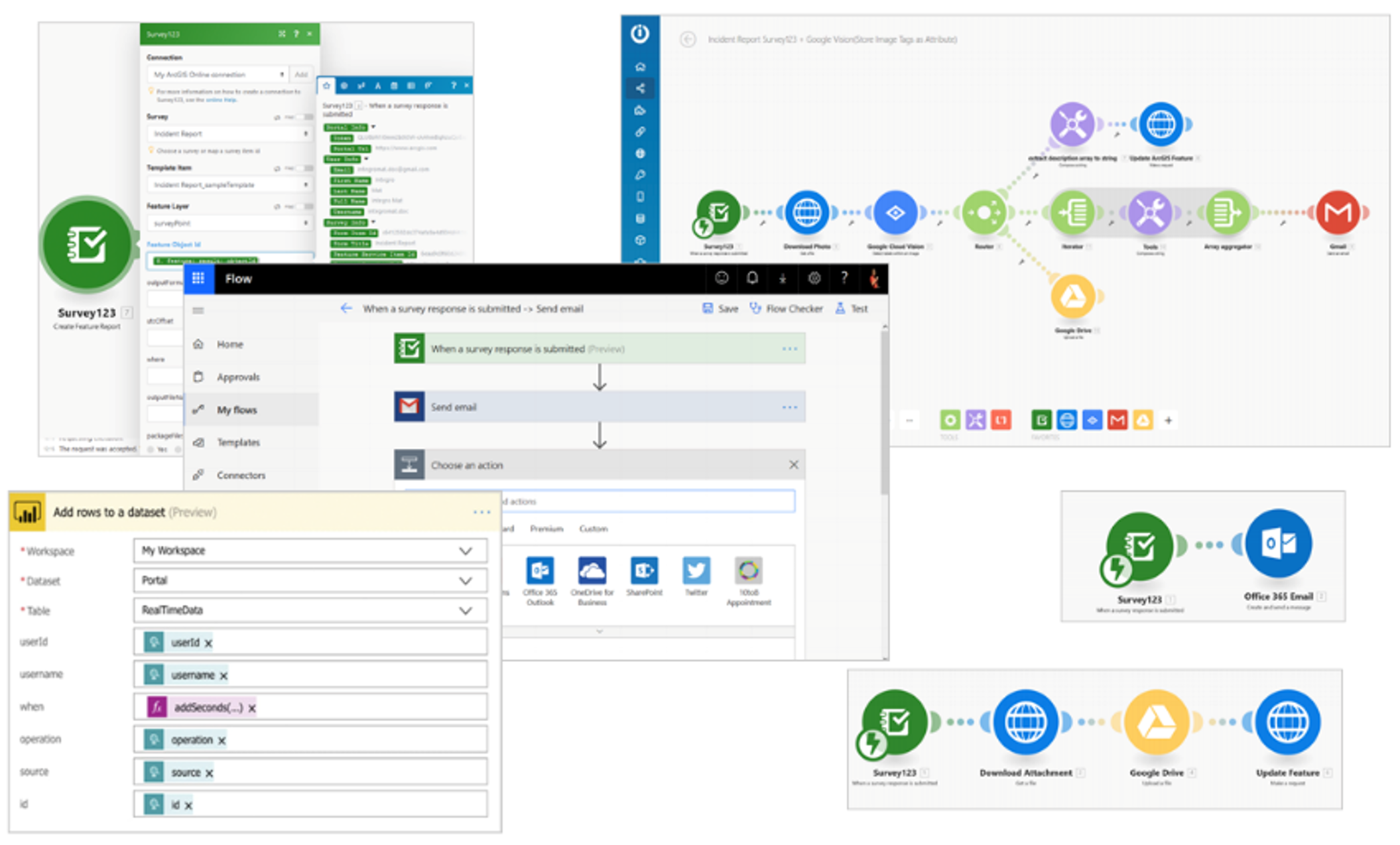This screenshot has width=1400, height=845.
Task: Switch to the Custom connectors tab
Action: (x=593, y=529)
